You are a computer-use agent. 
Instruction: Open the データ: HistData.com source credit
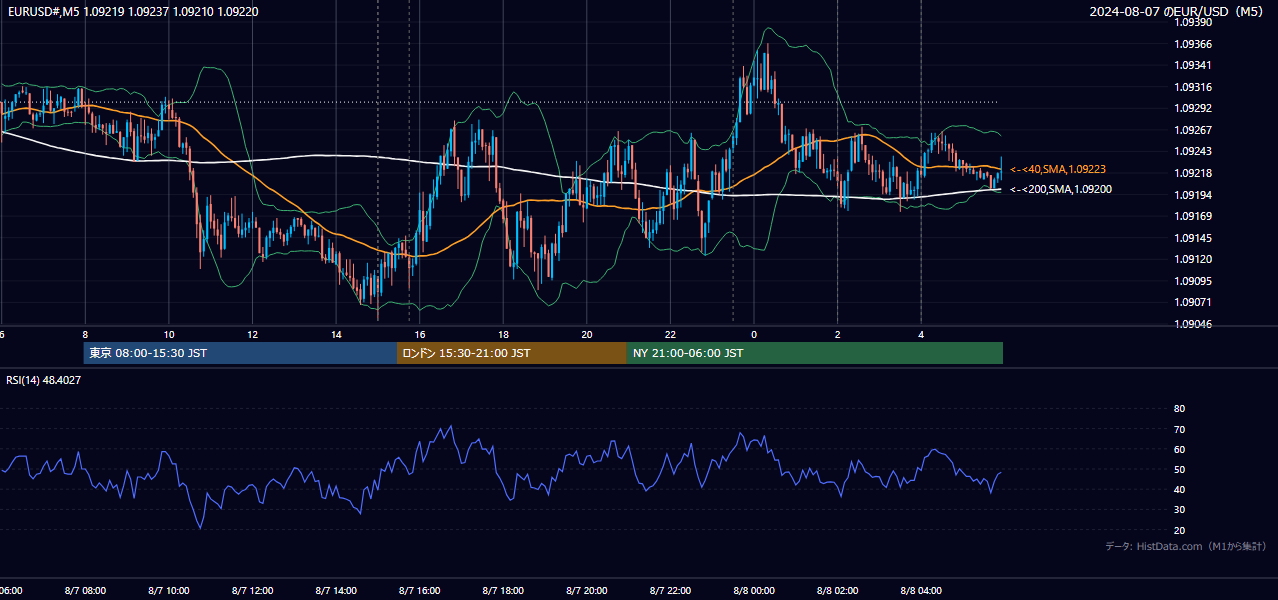(x=1186, y=546)
